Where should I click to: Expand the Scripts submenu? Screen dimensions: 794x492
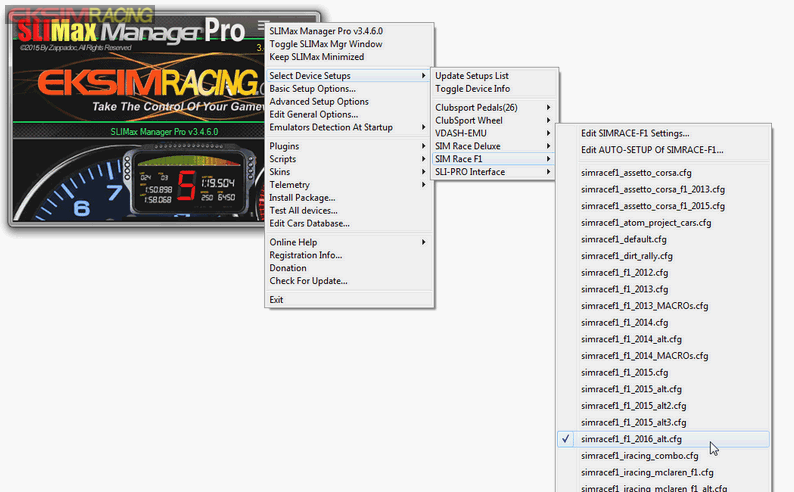(348, 159)
